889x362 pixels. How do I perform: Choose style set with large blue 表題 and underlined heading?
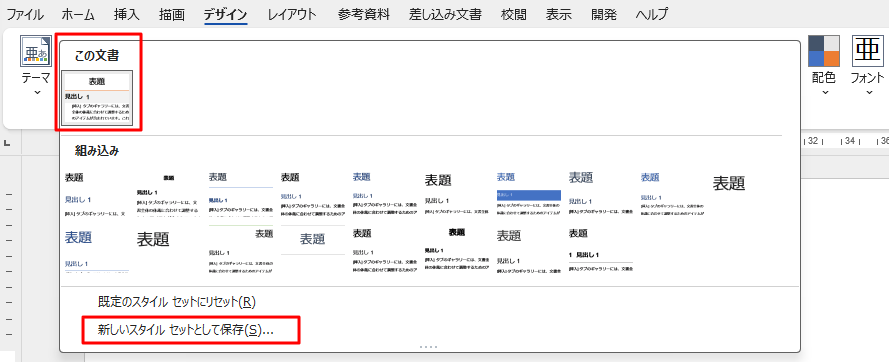pos(96,250)
